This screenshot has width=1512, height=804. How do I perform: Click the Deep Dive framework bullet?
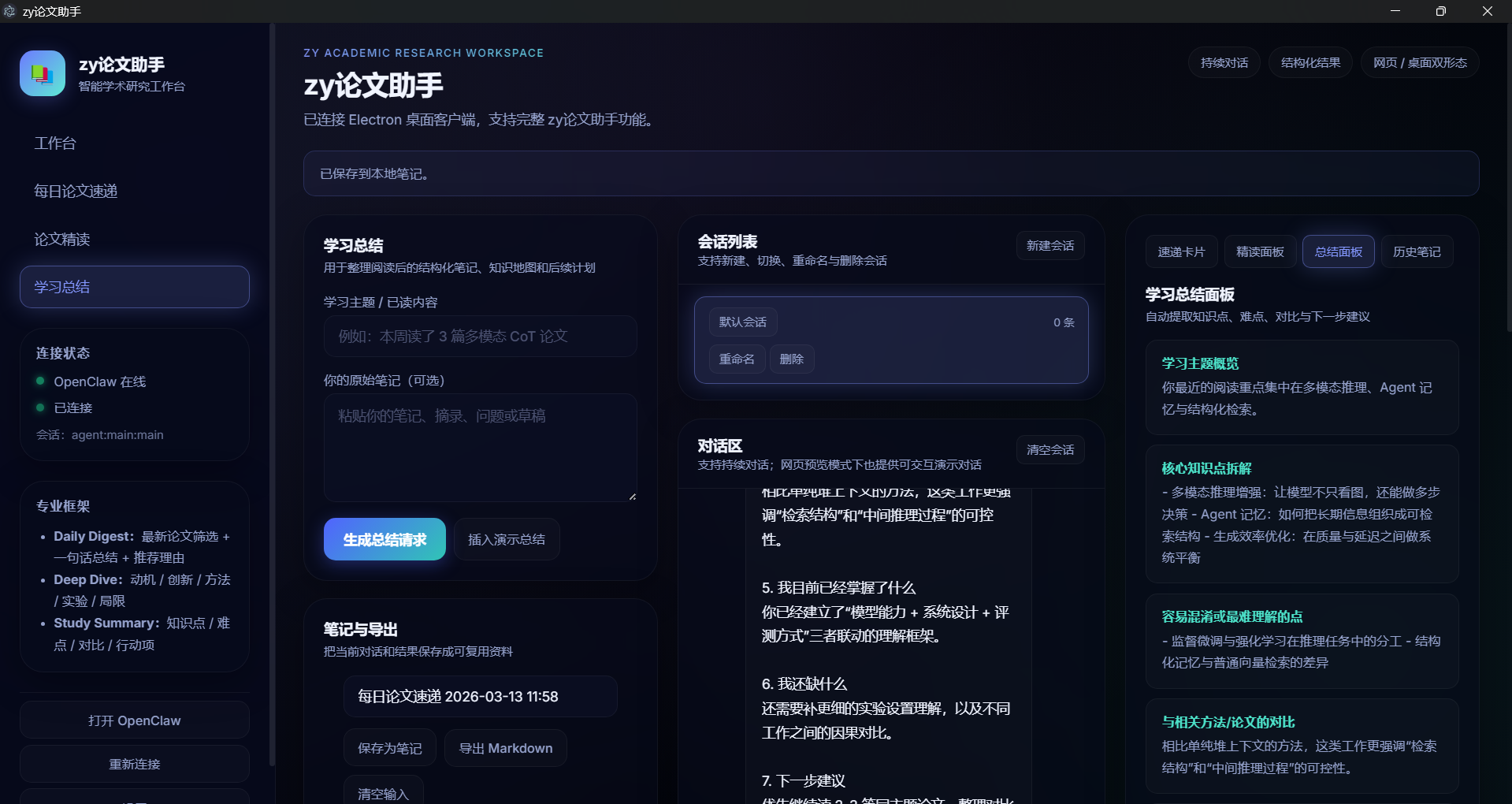click(142, 590)
